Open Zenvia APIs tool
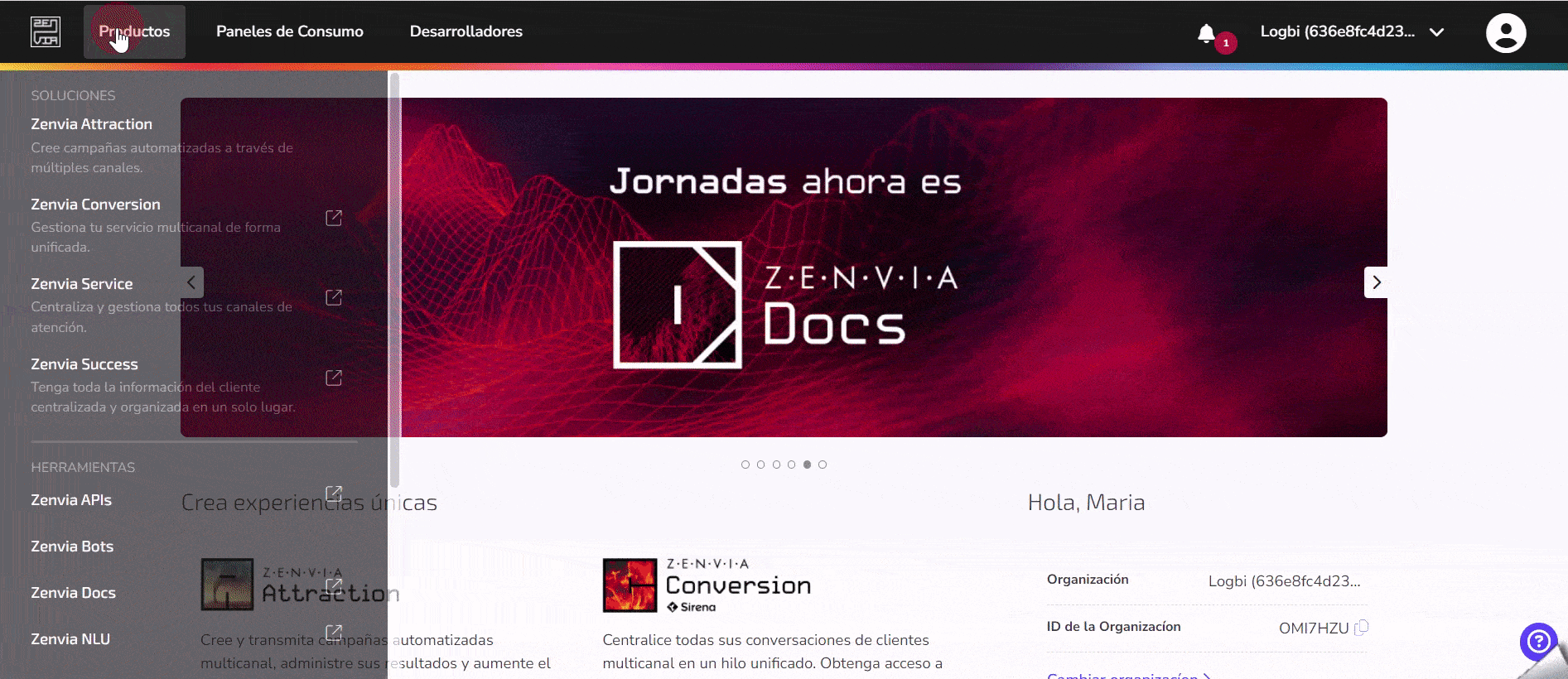 pyautogui.click(x=71, y=500)
